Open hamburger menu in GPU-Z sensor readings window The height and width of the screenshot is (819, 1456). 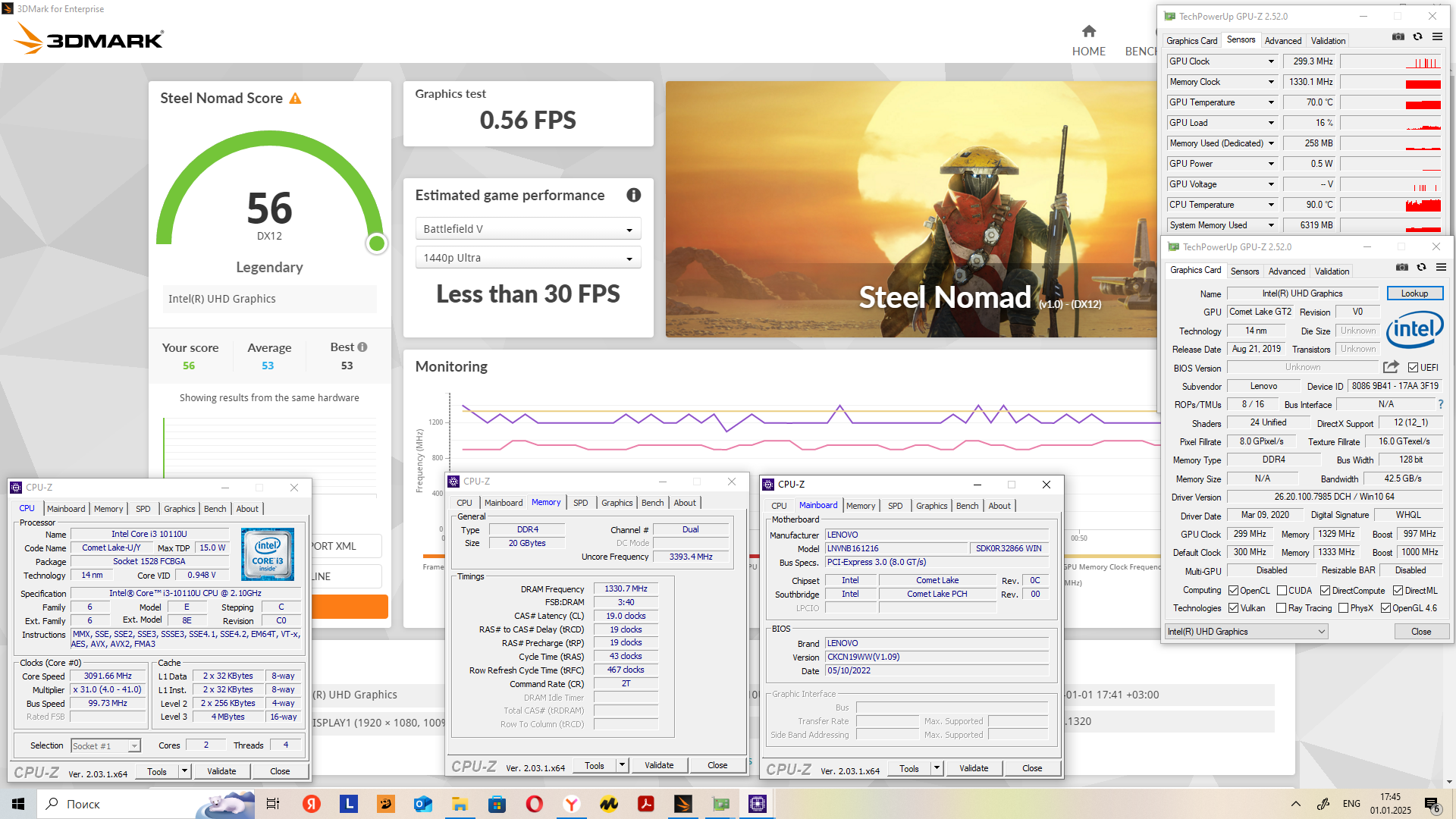1438,36
